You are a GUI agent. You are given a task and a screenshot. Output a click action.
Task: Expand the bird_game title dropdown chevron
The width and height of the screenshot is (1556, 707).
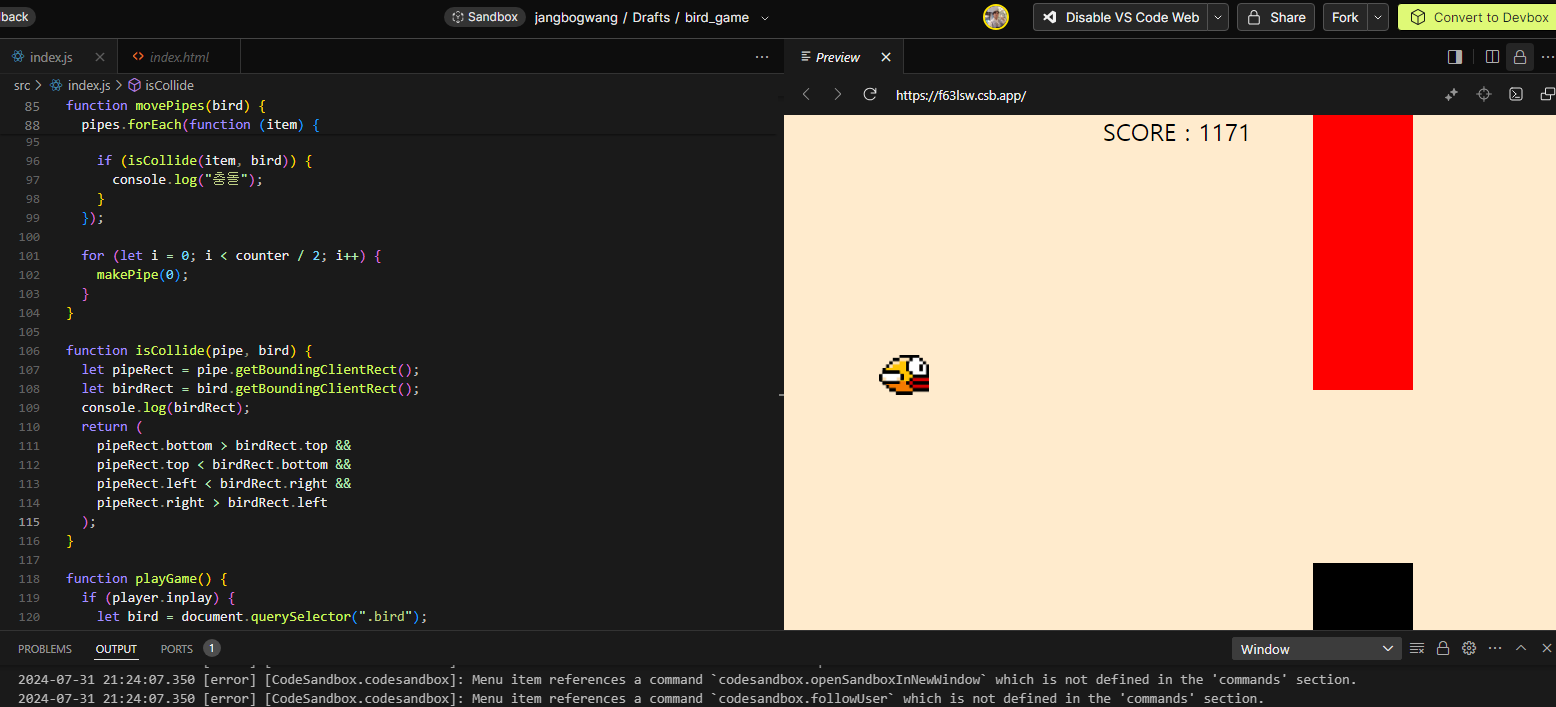pyautogui.click(x=765, y=18)
